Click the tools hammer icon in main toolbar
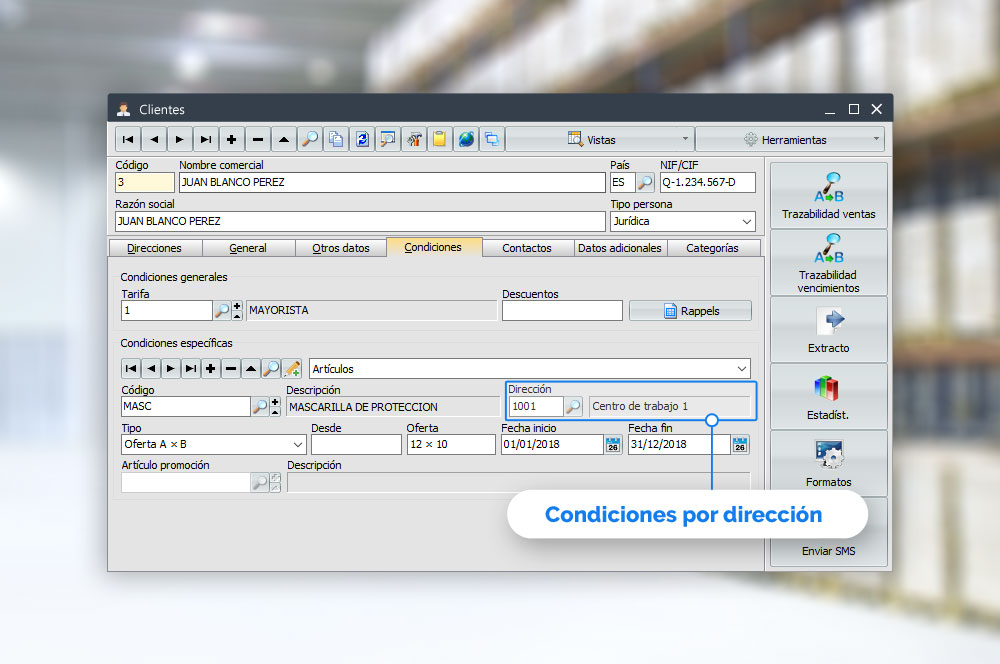The height and width of the screenshot is (664, 1000). (x=414, y=139)
